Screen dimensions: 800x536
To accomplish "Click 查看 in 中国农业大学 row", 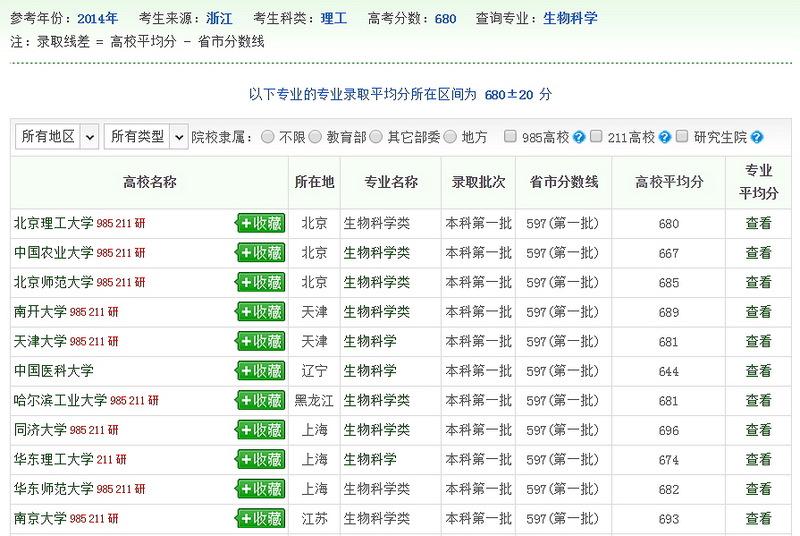I will coord(758,252).
